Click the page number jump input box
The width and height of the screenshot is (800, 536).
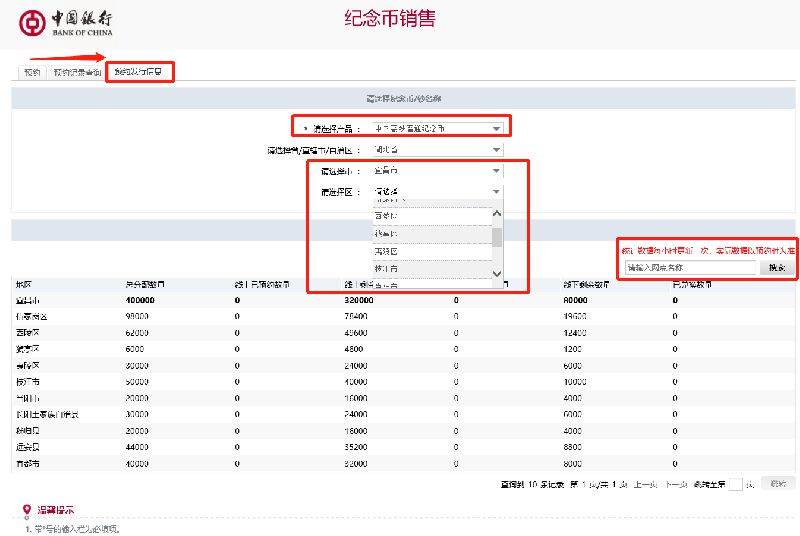(735, 484)
